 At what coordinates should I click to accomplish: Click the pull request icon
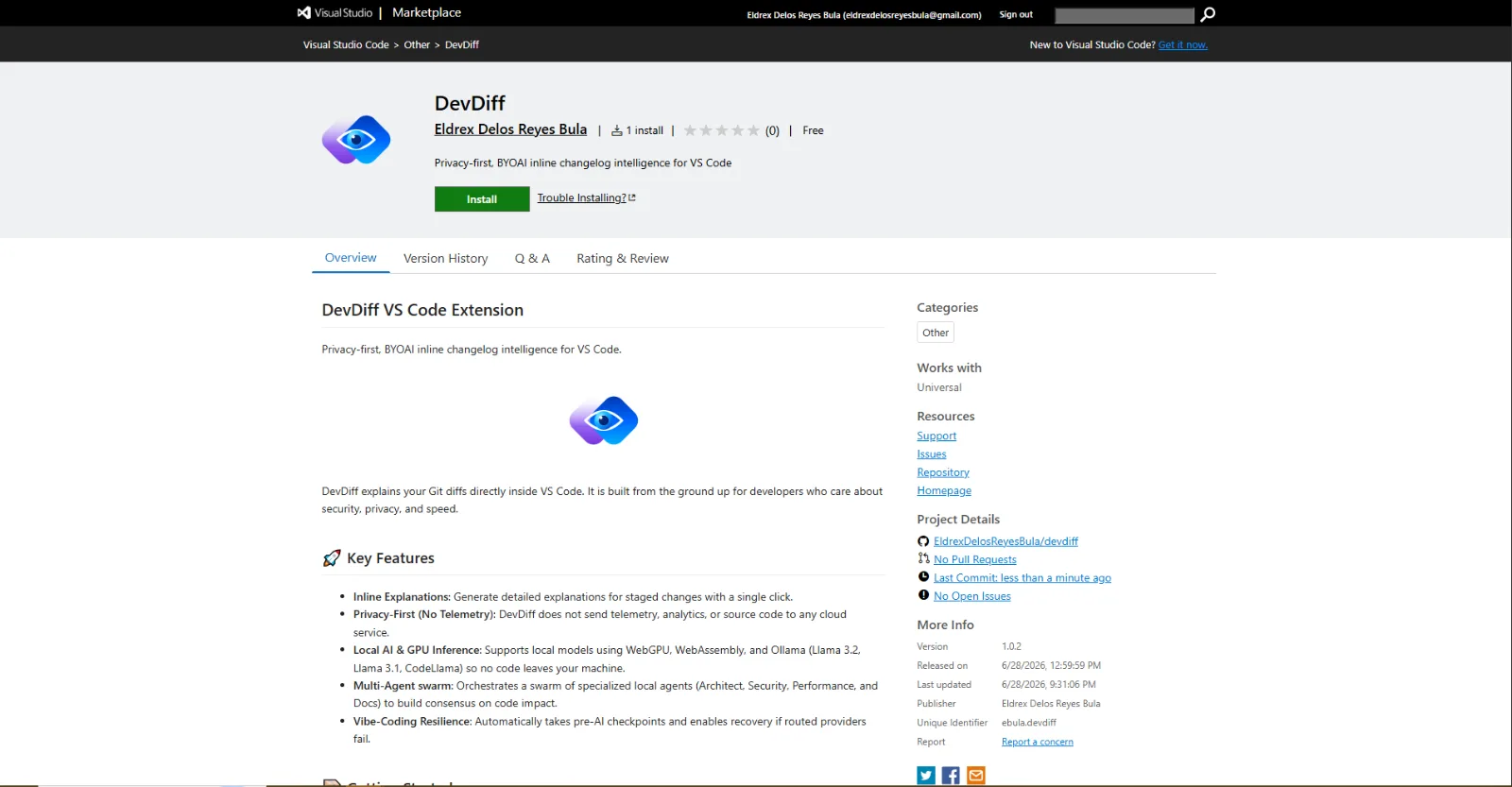tap(923, 558)
